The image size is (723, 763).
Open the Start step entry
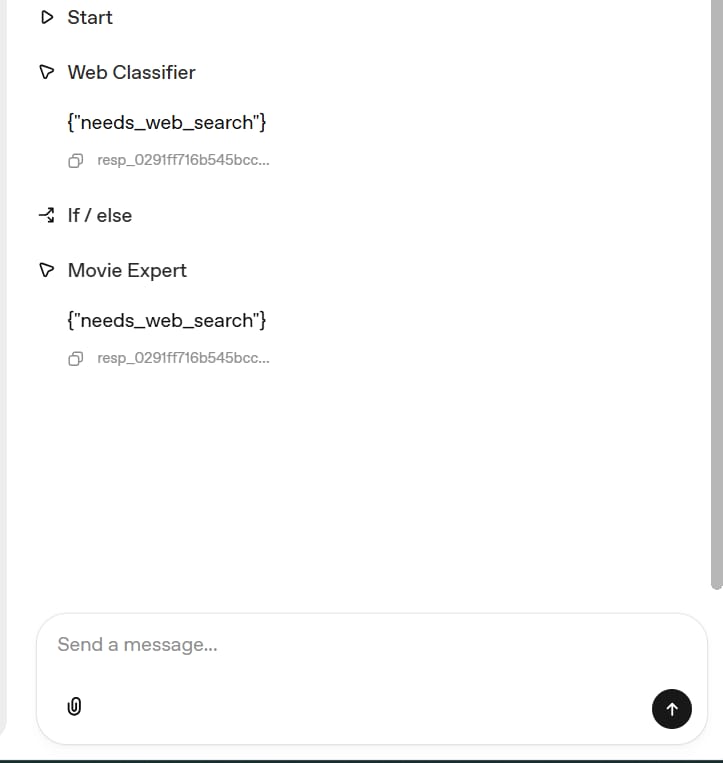[x=90, y=18]
